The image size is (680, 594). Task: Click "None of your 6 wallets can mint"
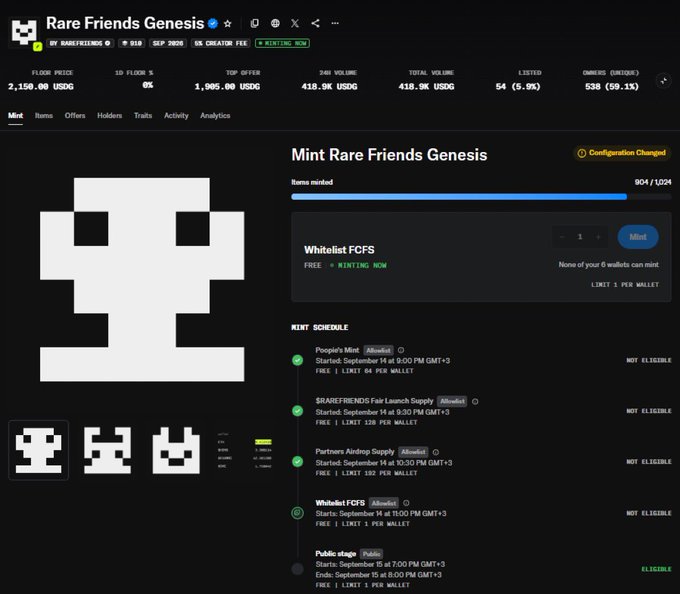pyautogui.click(x=608, y=264)
